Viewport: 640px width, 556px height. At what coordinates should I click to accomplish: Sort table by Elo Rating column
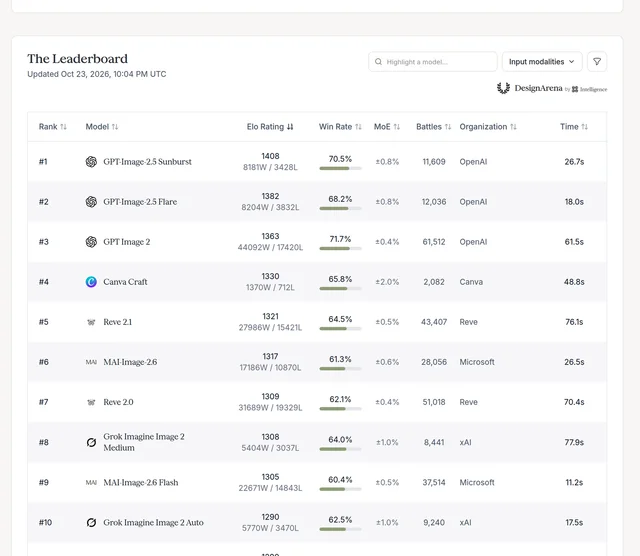click(x=270, y=127)
